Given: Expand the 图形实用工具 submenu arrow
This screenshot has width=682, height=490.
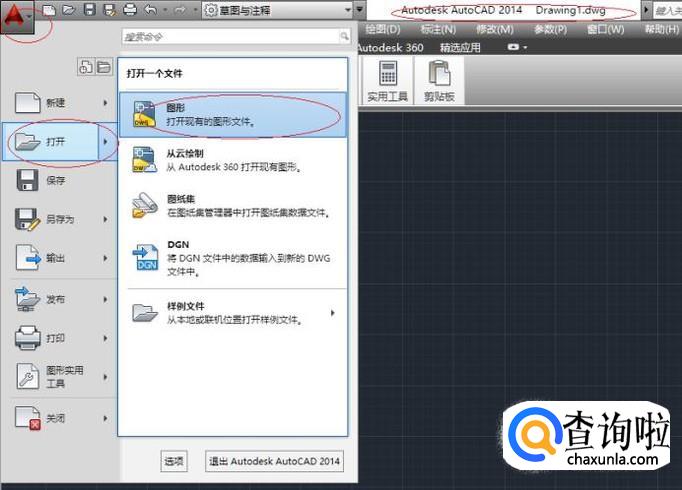Looking at the screenshot, I should click(105, 377).
